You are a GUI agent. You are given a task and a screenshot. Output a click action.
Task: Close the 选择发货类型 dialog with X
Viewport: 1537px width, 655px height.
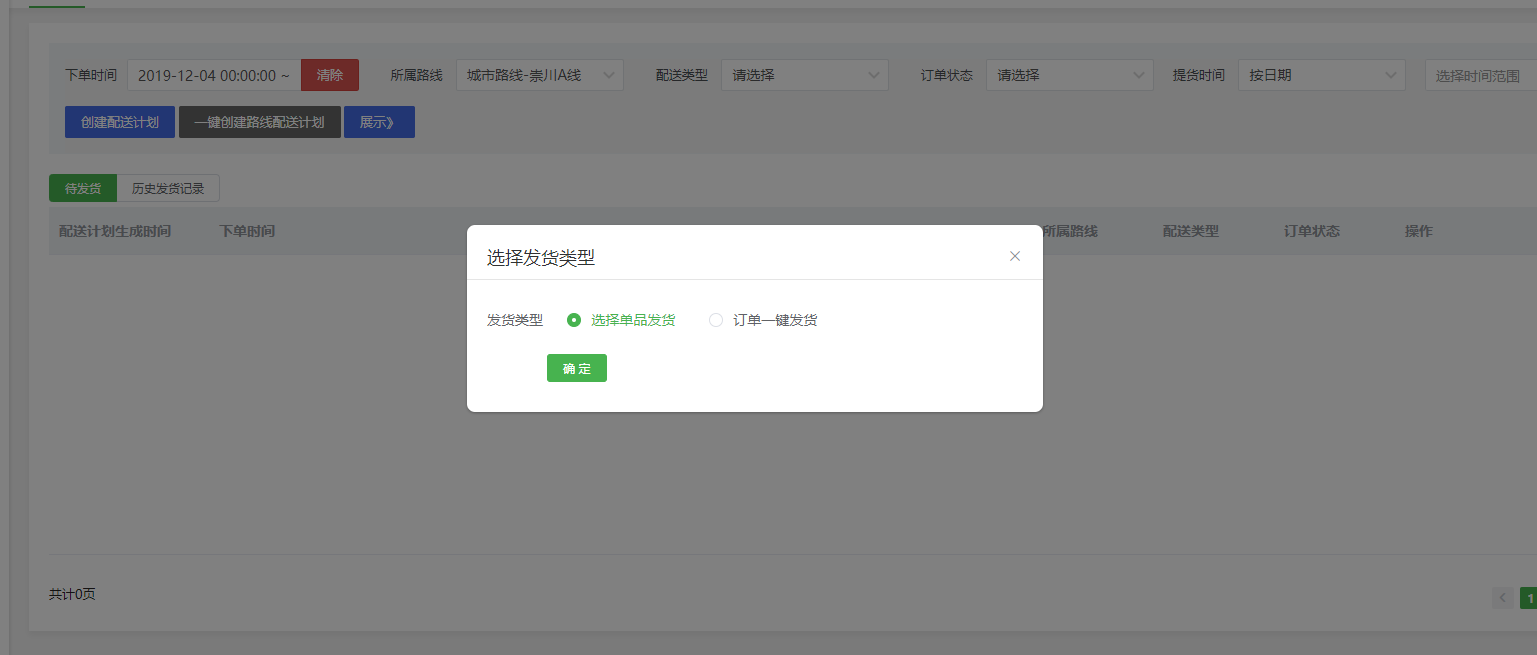(x=1015, y=256)
